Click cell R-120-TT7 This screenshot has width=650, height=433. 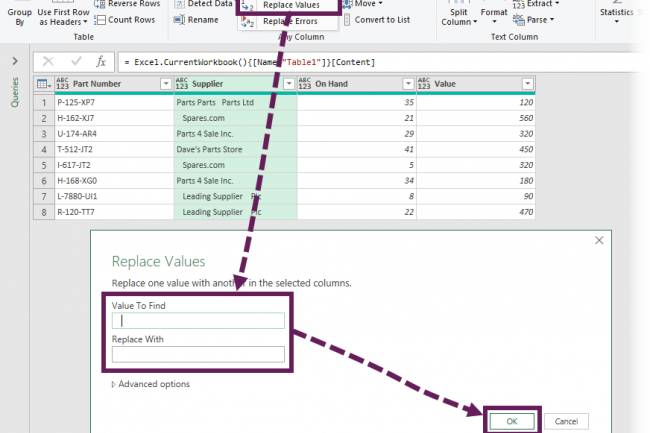tap(114, 212)
